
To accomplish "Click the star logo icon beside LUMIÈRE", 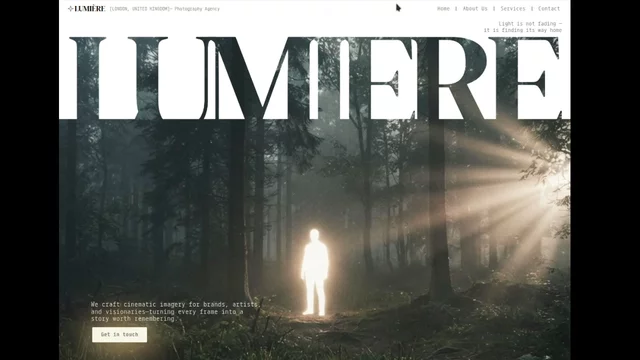I will click(71, 9).
